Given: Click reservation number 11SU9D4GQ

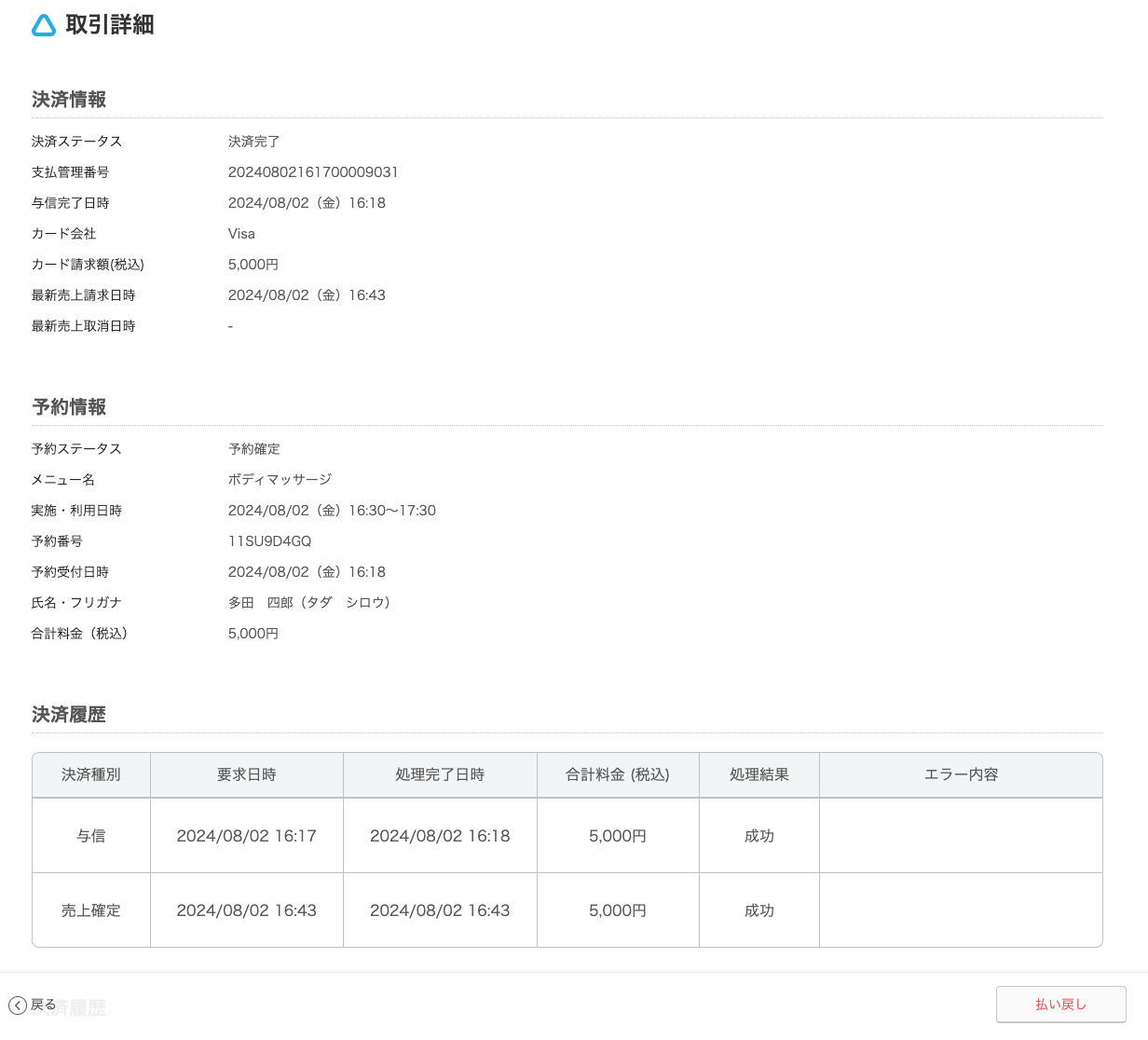Looking at the screenshot, I should pyautogui.click(x=270, y=541).
